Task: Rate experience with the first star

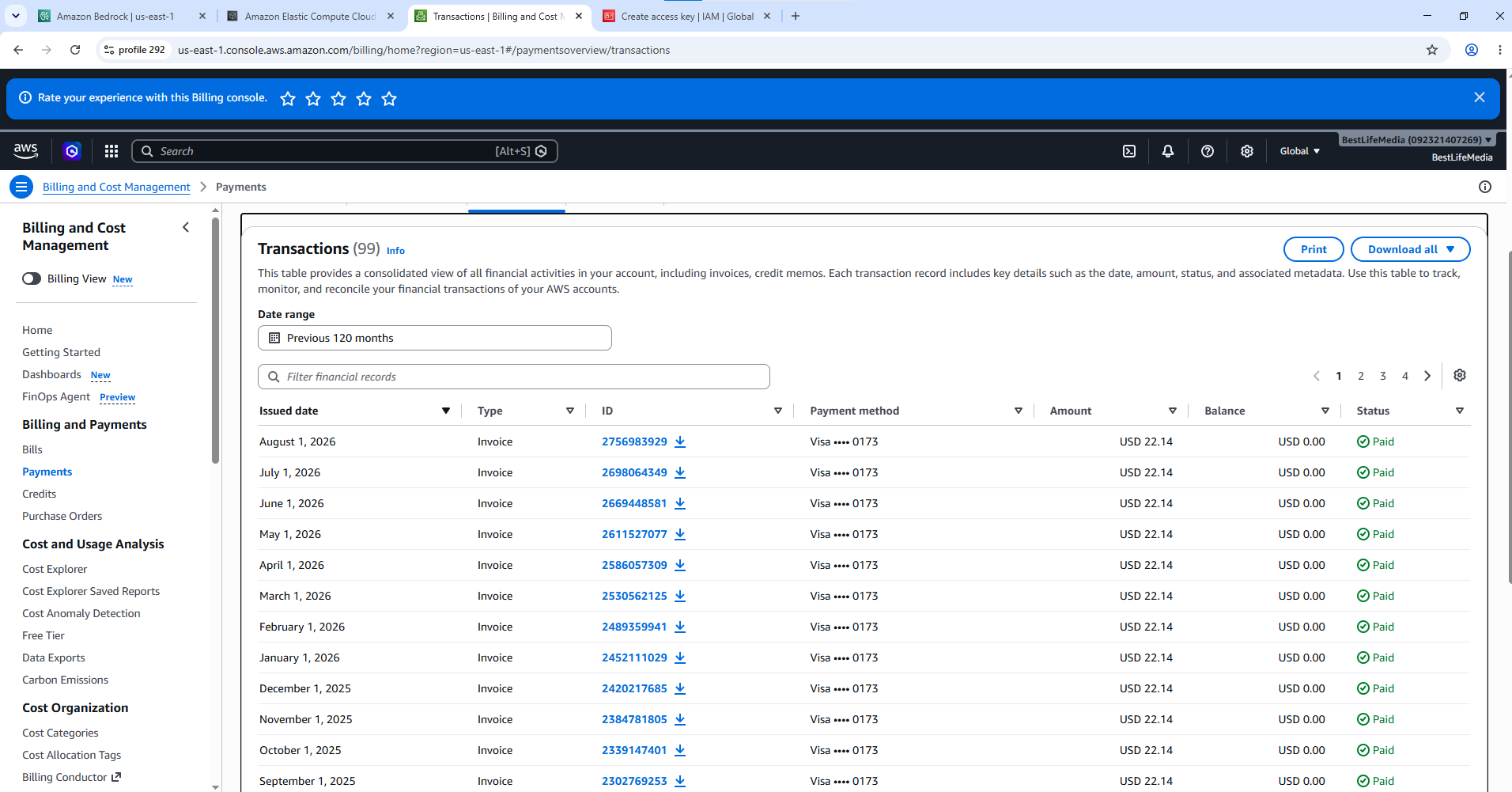Action: point(288,98)
